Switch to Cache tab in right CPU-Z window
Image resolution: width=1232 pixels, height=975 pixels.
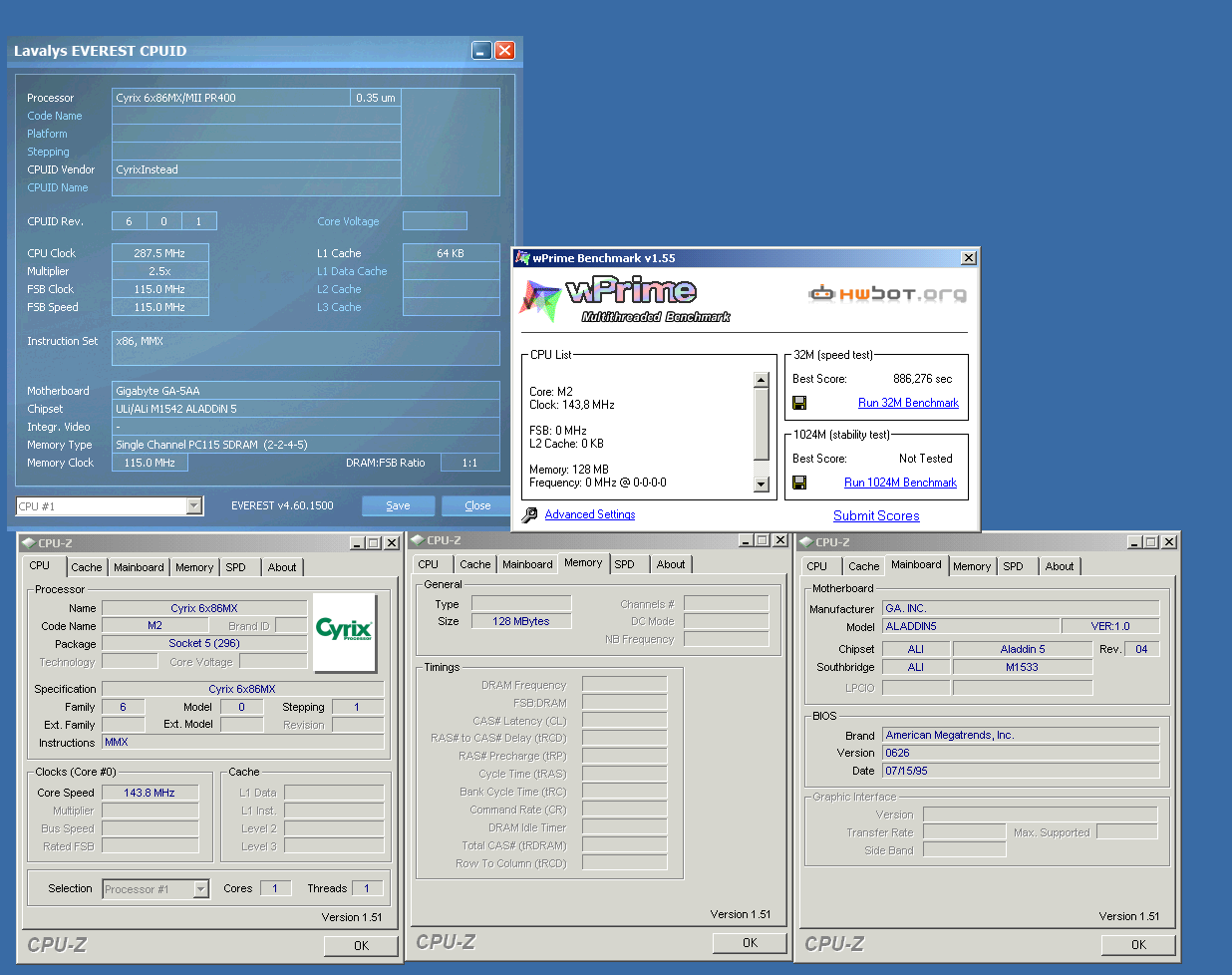864,566
